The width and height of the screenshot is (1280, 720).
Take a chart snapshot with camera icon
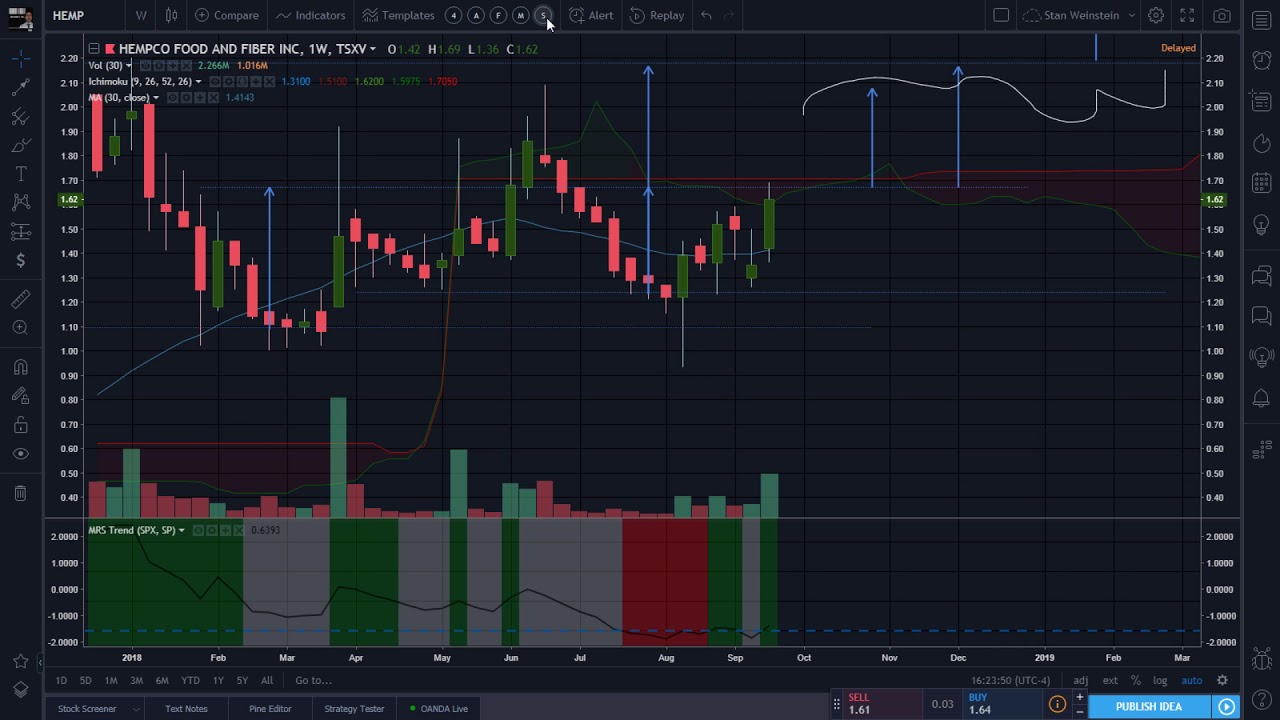[1222, 15]
